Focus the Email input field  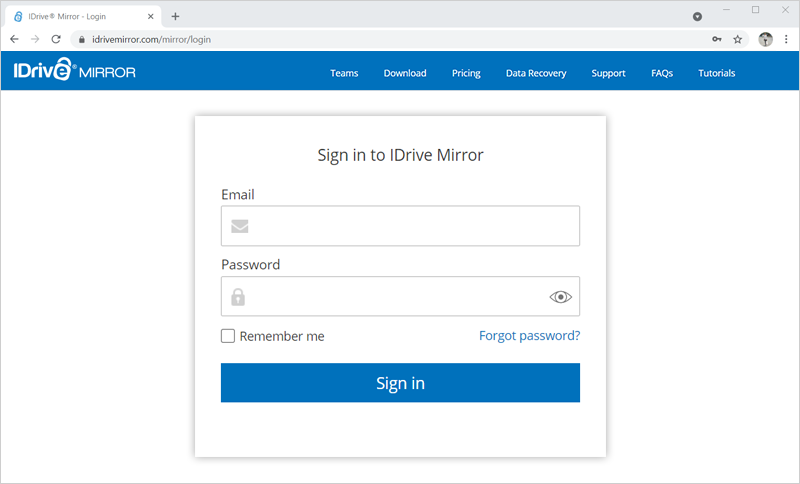(401, 226)
